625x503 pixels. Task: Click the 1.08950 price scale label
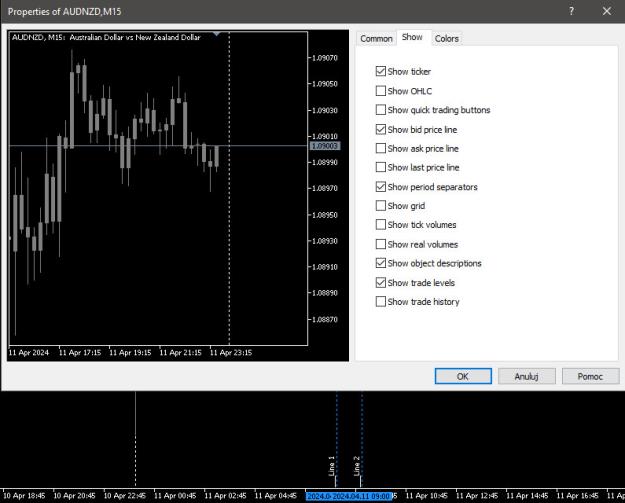coord(324,215)
